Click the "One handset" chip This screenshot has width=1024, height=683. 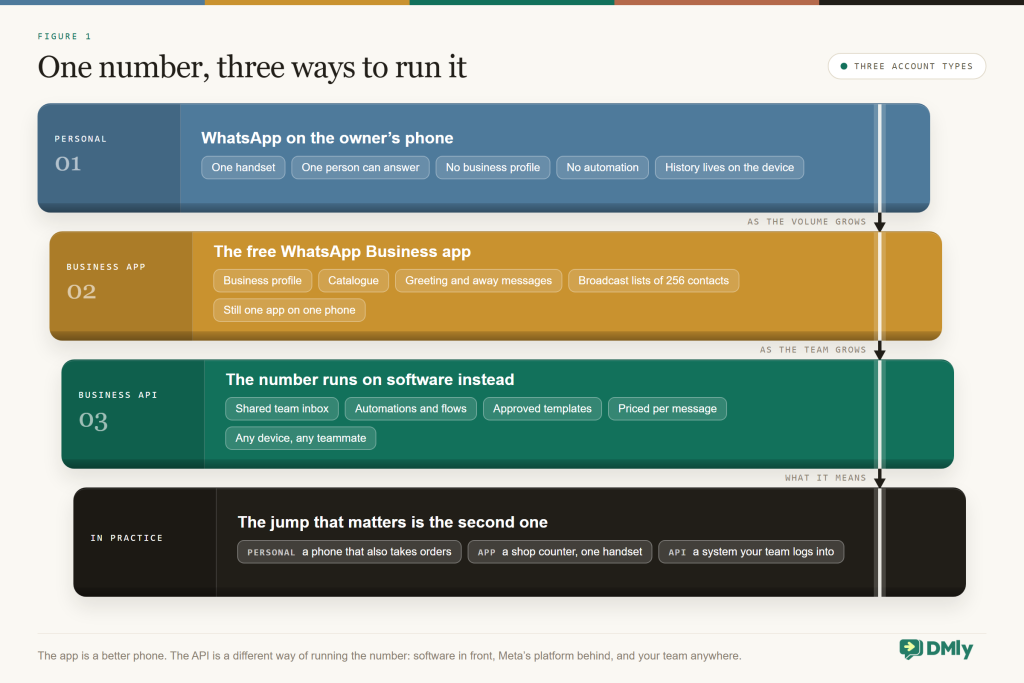[243, 167]
